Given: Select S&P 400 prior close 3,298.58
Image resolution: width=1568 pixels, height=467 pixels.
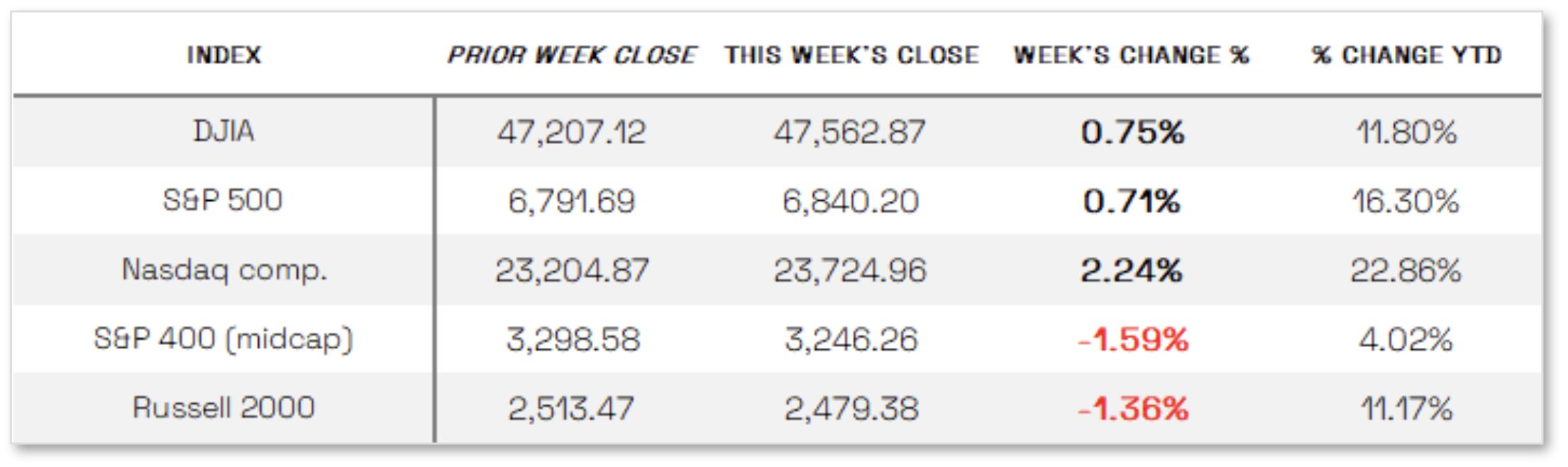Looking at the screenshot, I should coord(573,339).
